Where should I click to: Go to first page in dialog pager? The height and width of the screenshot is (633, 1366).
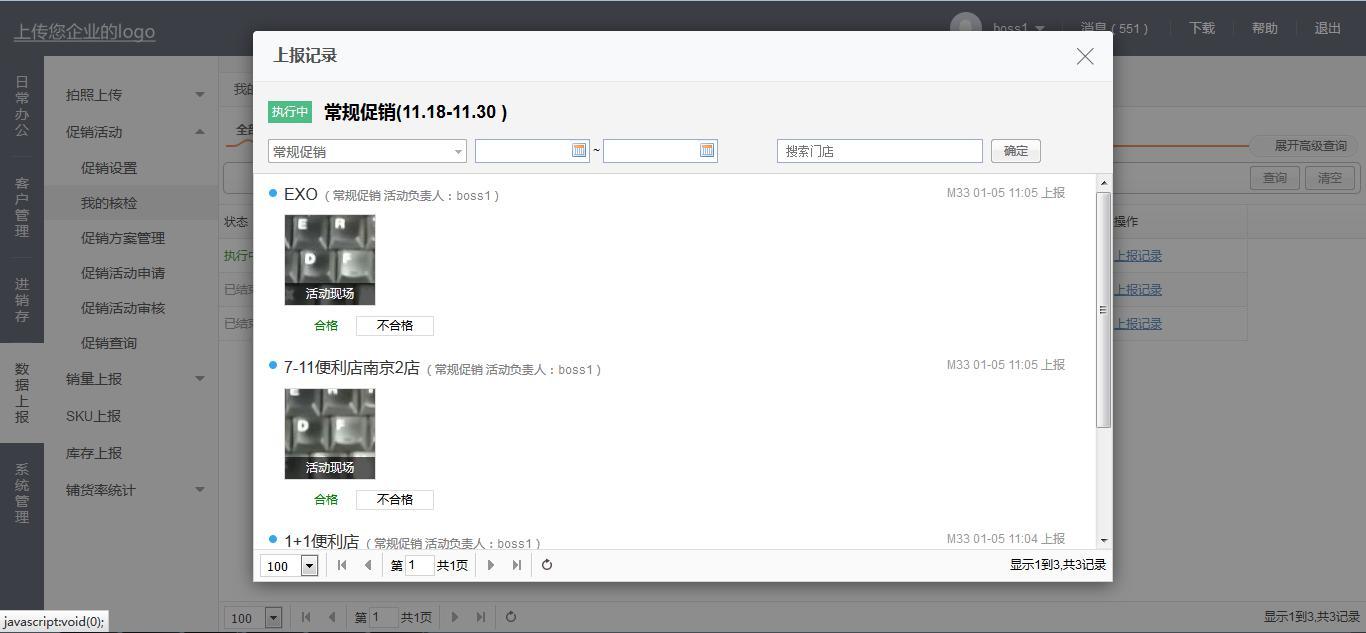[342, 565]
